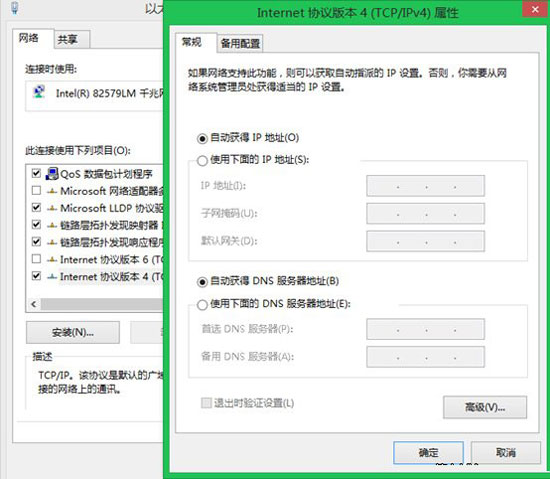550x479 pixels.
Task: Click 链路层拓扑发现映射器 protocol icon
Action: click(52, 225)
